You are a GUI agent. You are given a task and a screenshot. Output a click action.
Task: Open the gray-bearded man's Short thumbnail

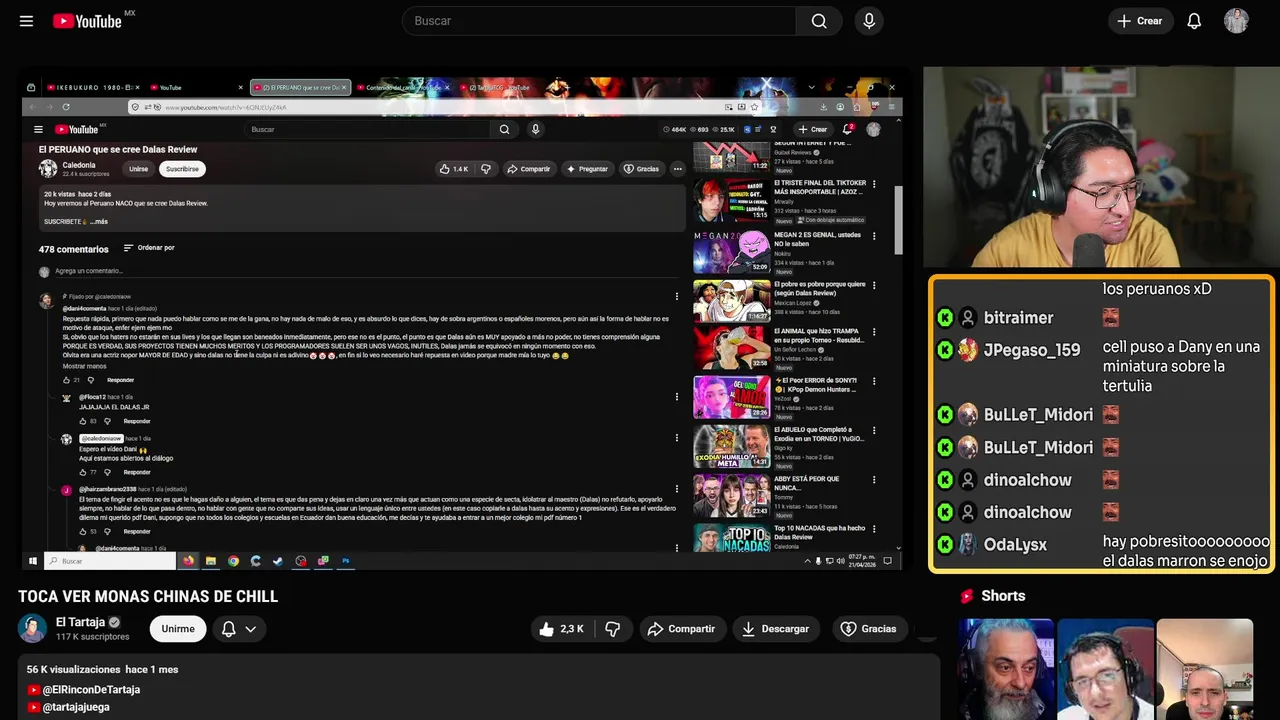[x=1006, y=669]
